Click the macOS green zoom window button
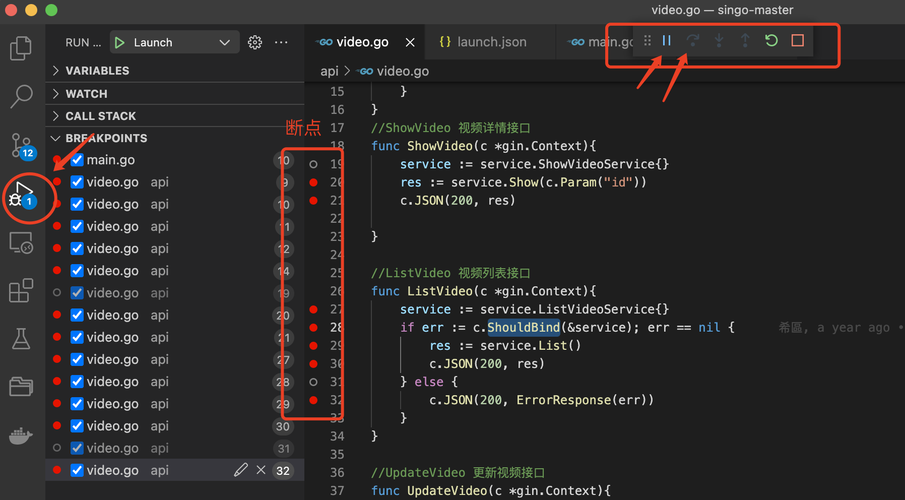The height and width of the screenshot is (500, 905). click(51, 10)
